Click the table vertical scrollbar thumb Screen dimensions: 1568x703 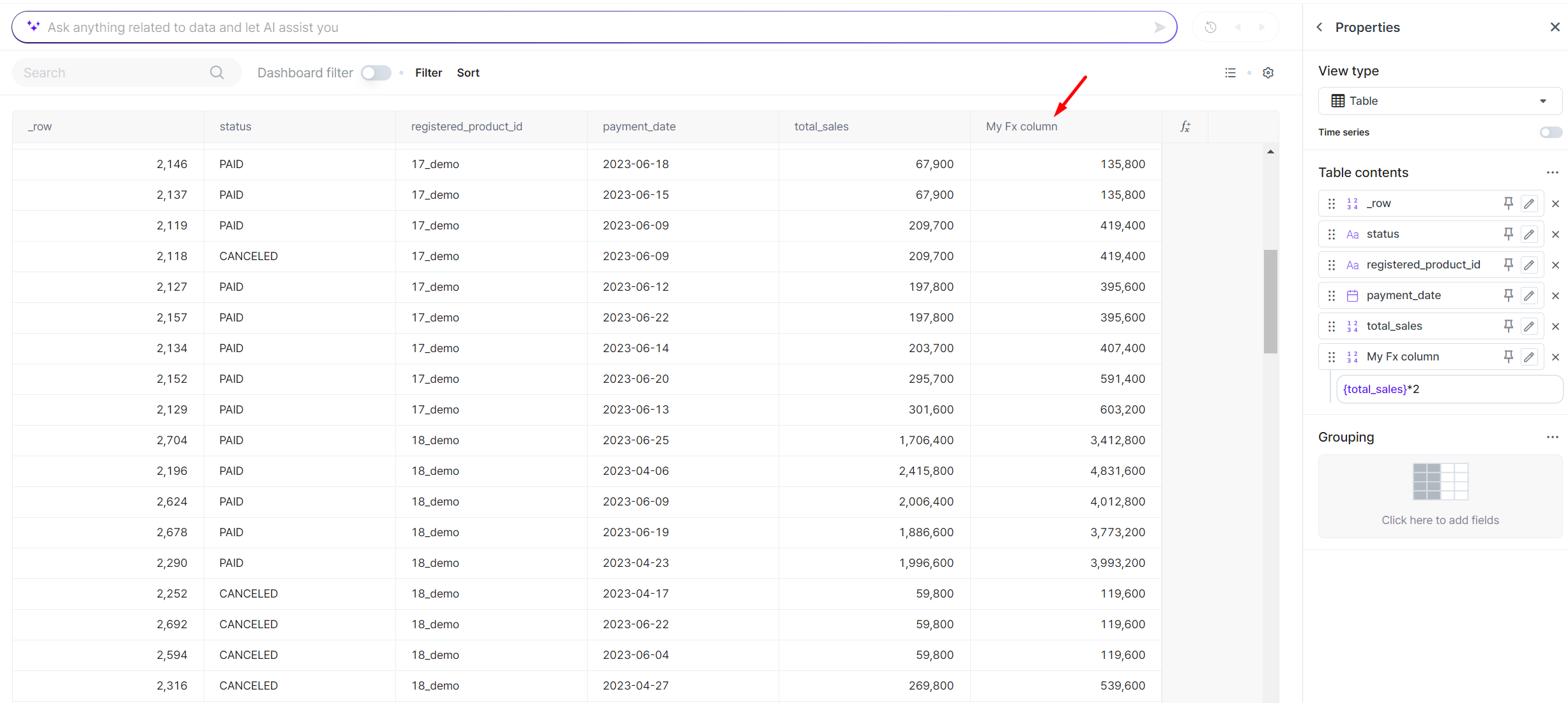[1270, 300]
